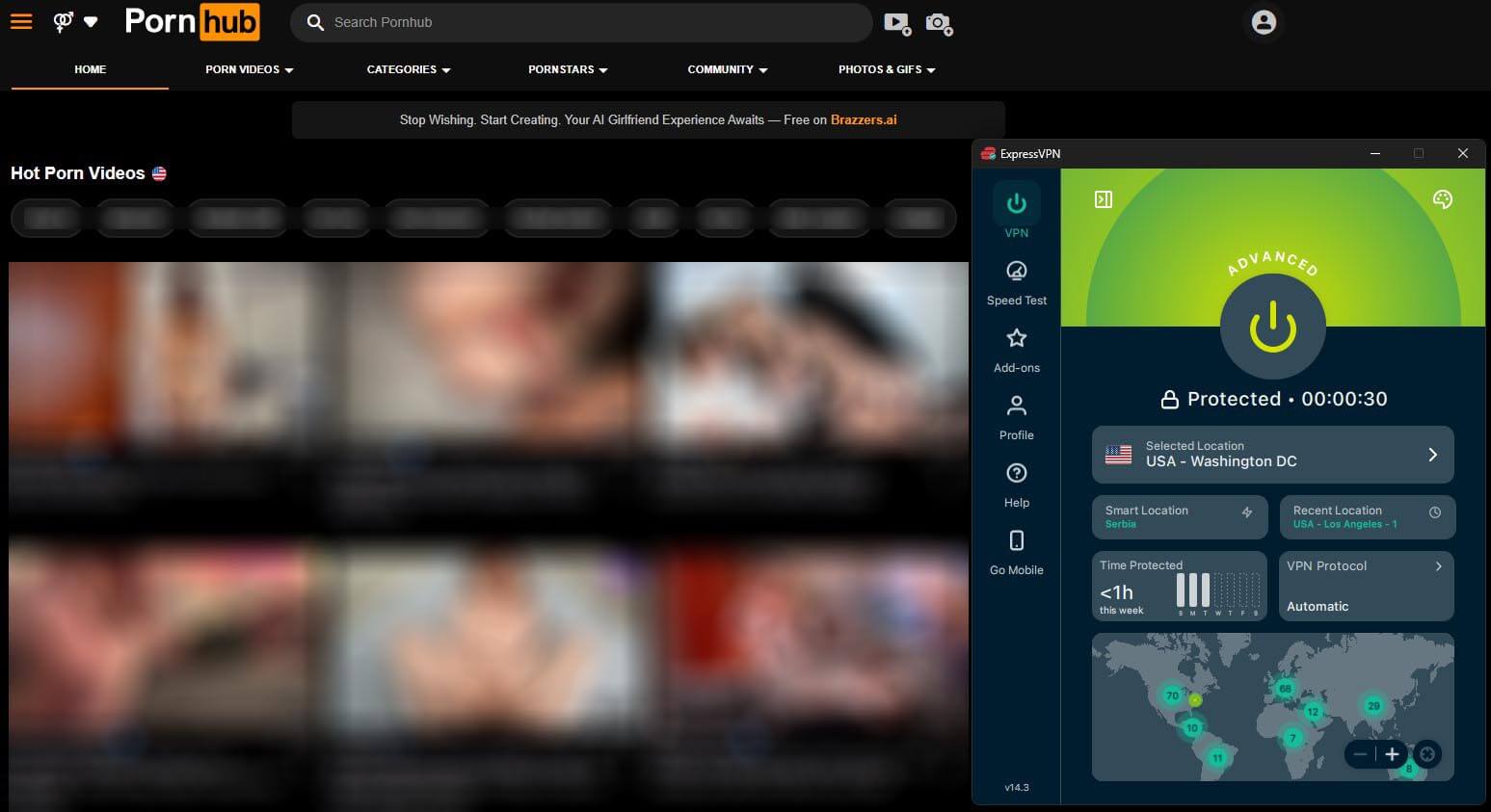This screenshot has height=812, width=1491.
Task: Follow the Brazzers.ai link in the banner
Action: click(x=864, y=120)
